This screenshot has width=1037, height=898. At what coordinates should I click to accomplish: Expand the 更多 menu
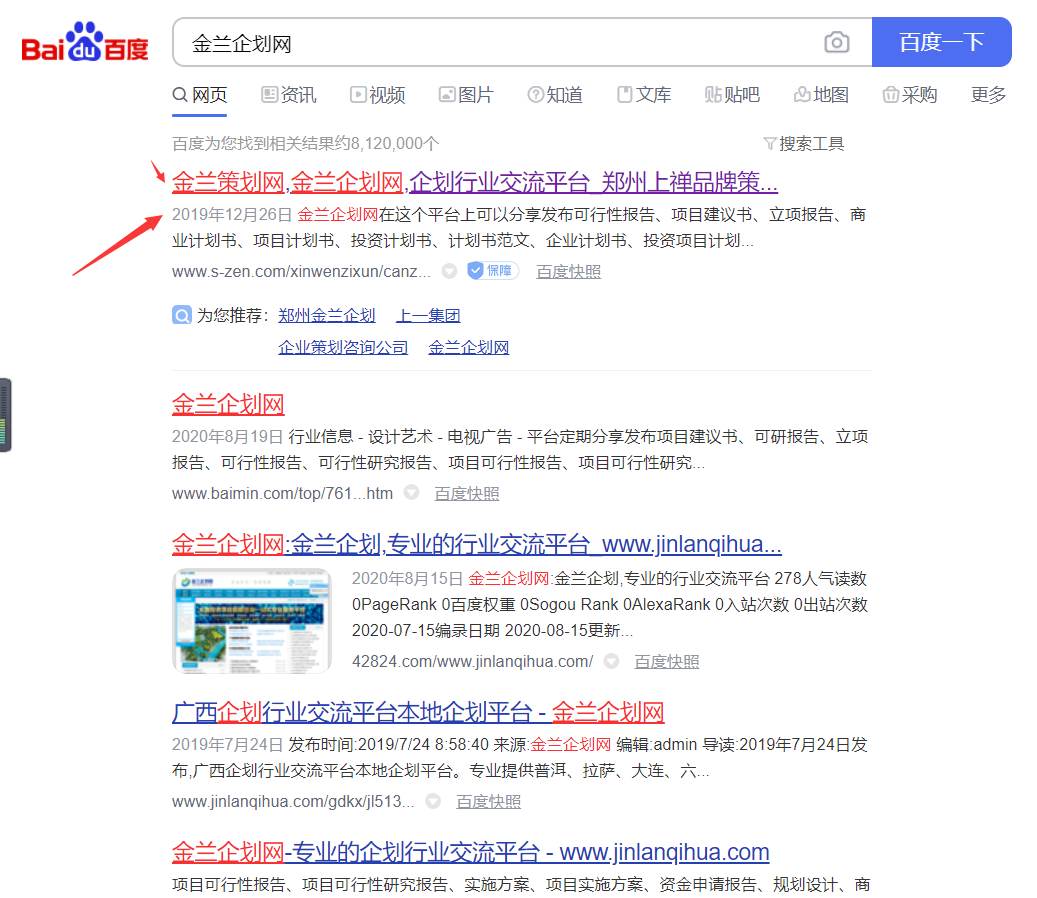point(988,95)
